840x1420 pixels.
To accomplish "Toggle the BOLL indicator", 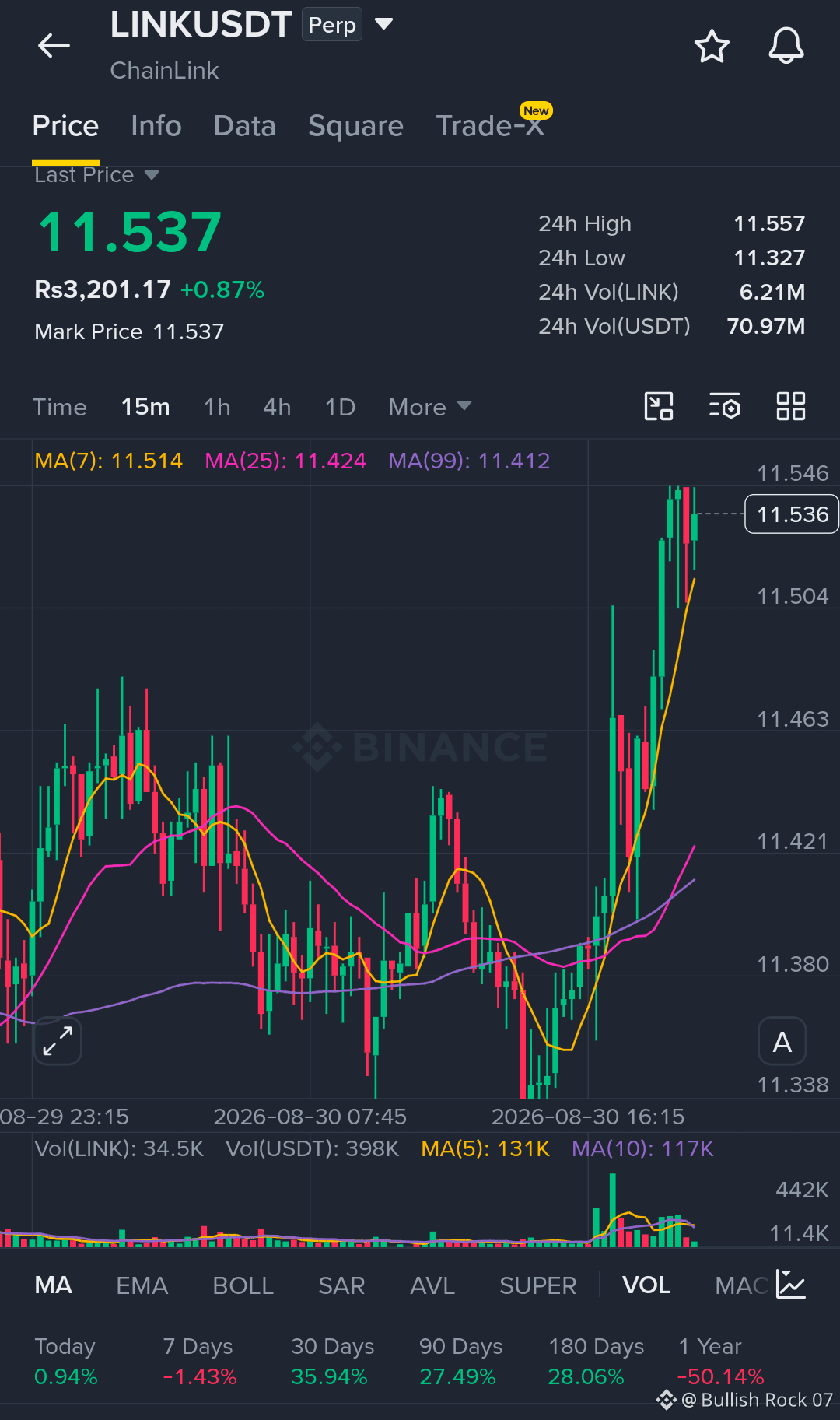I will click(x=243, y=1285).
